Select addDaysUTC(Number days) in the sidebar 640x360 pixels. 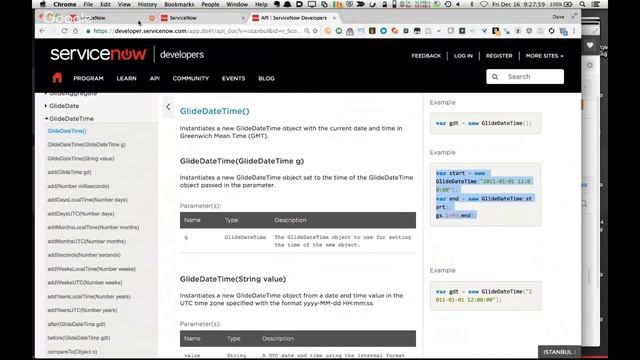click(x=81, y=214)
